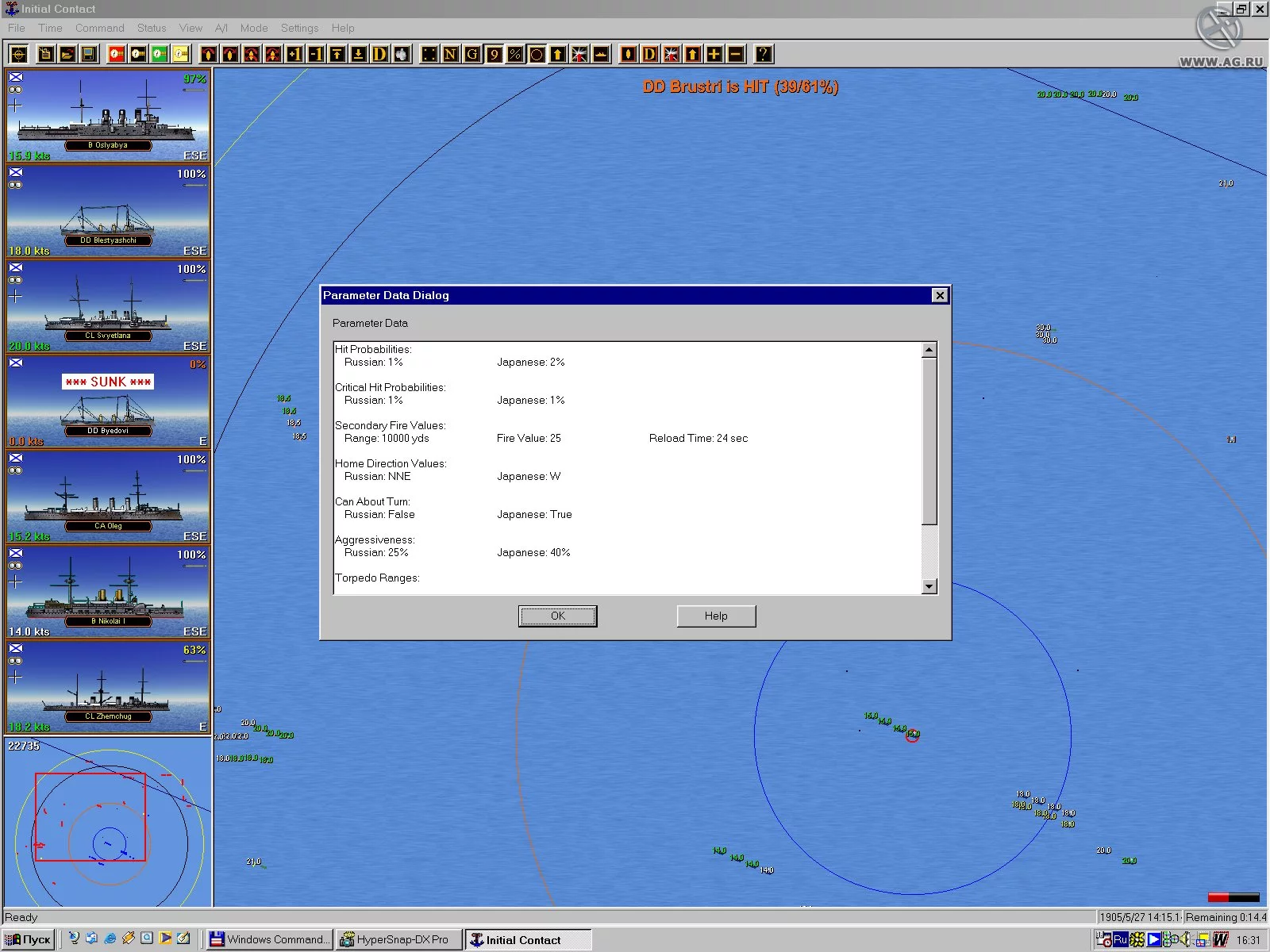
Task: Click scroll-up arrow in parameter list
Action: 929,350
